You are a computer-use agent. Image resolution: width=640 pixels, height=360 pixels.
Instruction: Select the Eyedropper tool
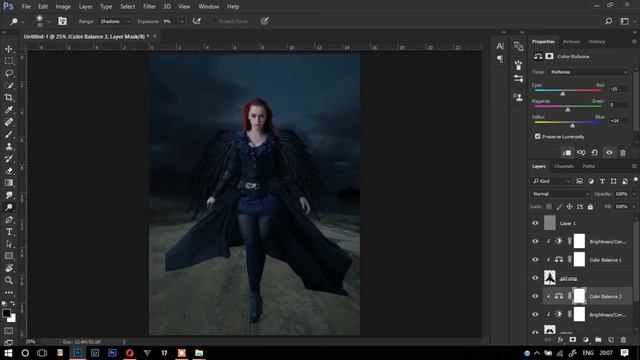tap(9, 110)
